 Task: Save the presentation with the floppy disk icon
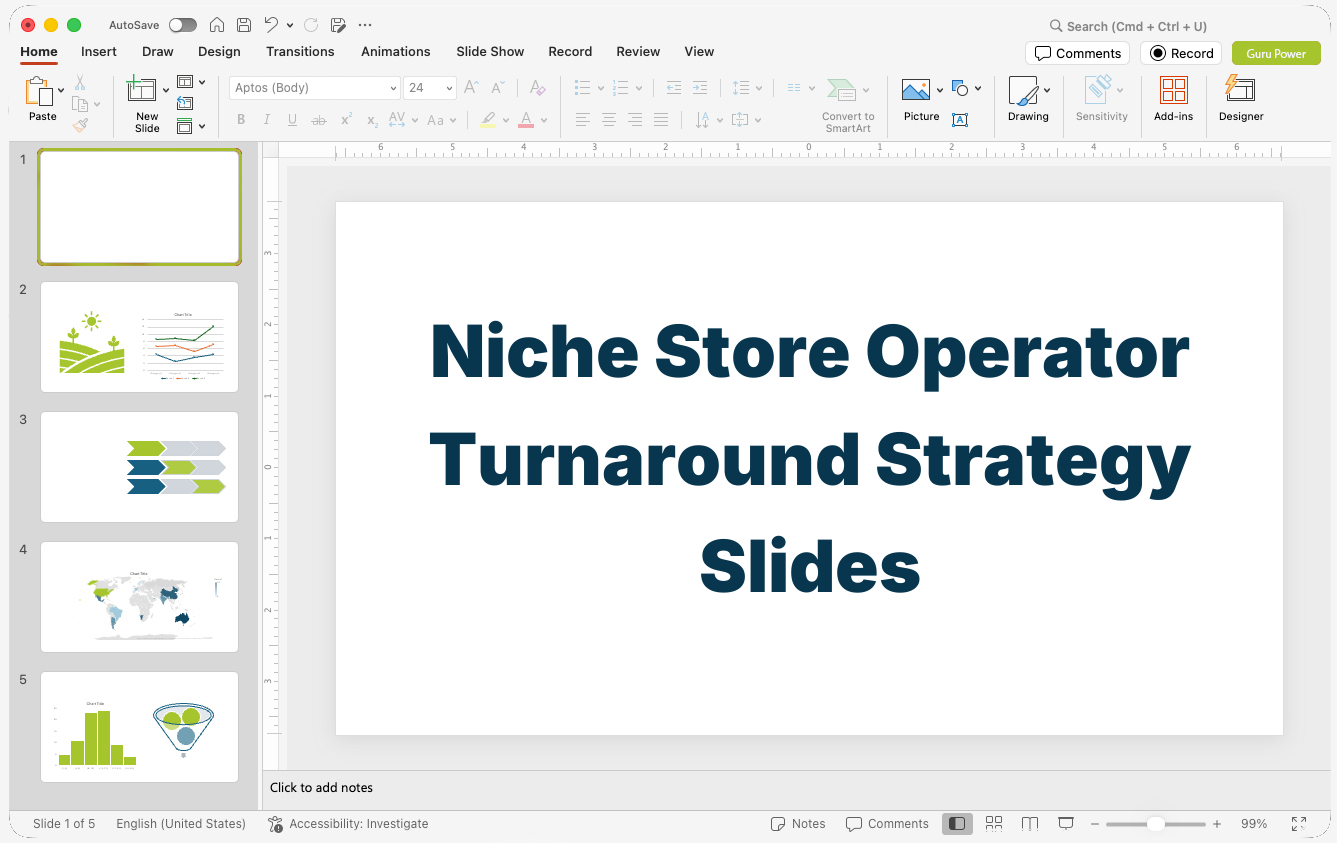(244, 25)
